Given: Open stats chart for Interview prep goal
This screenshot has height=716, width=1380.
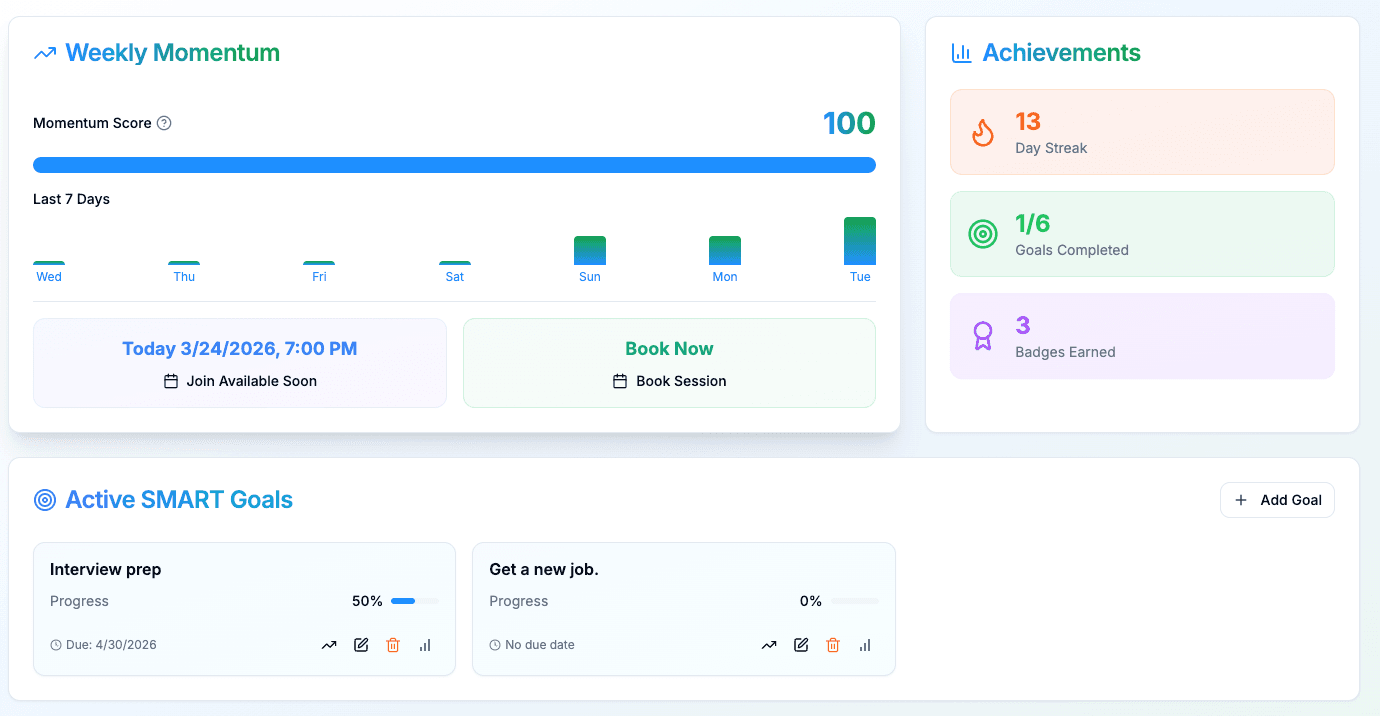Looking at the screenshot, I should [425, 645].
